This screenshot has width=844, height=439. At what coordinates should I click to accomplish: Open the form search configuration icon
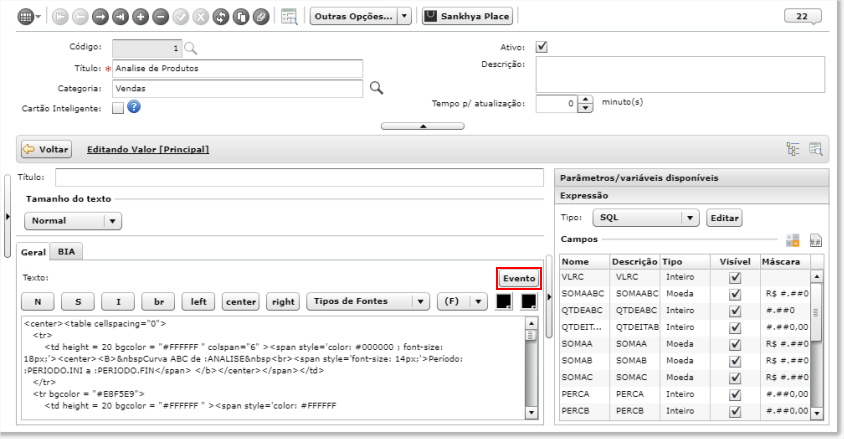pyautogui.click(x=289, y=17)
